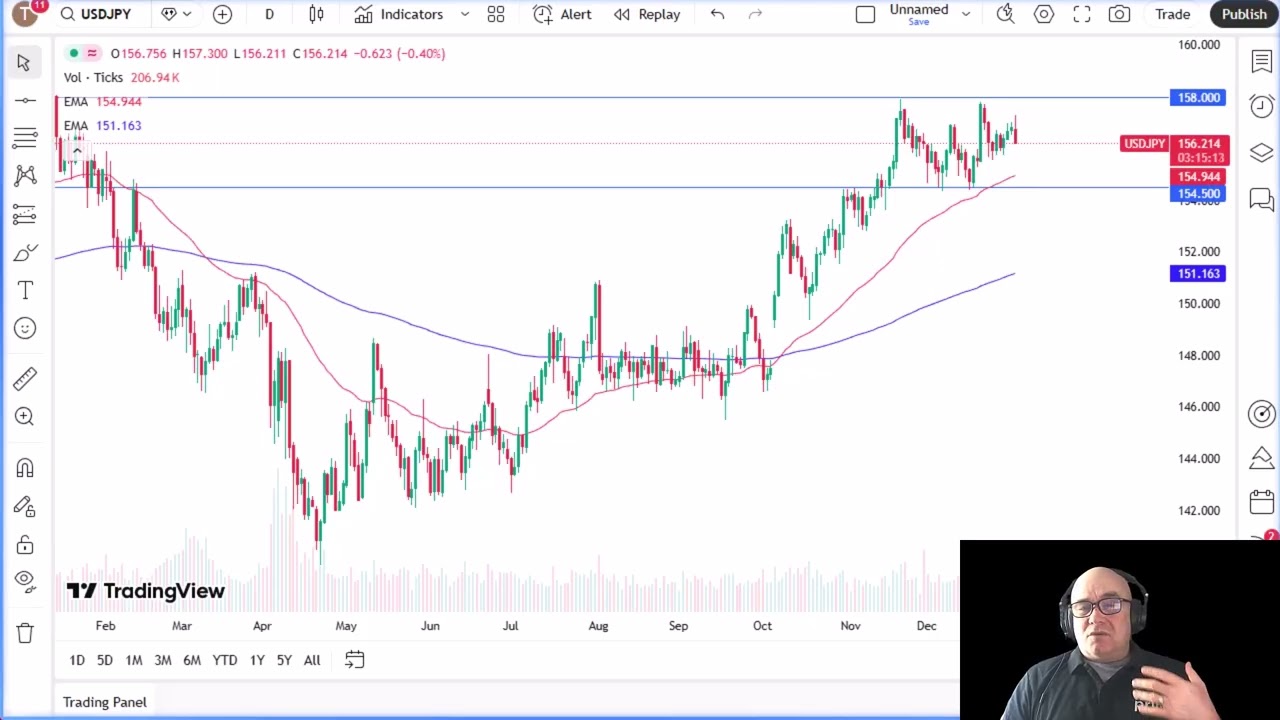
Task: Click the 154.500 horizontal line price label
Action: click(x=1198, y=194)
